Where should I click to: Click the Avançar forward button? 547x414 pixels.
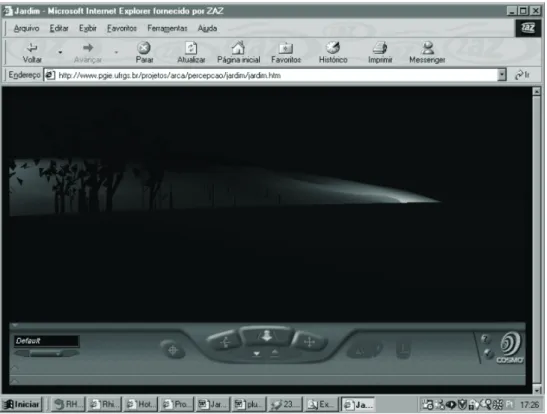point(88,52)
